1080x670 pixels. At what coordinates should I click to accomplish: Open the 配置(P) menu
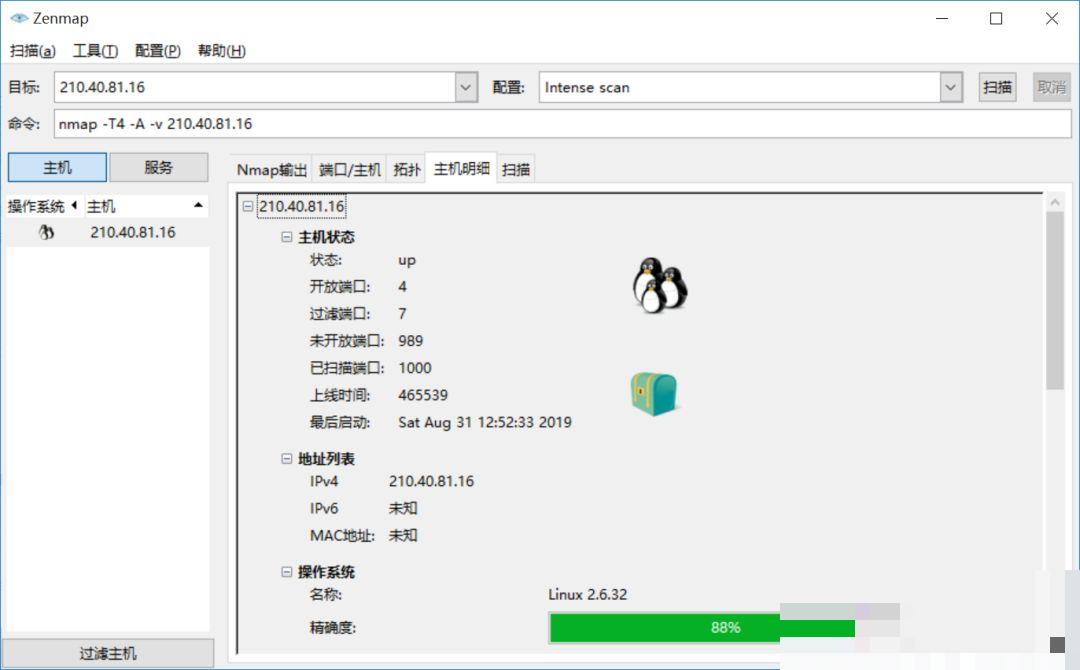pos(158,51)
